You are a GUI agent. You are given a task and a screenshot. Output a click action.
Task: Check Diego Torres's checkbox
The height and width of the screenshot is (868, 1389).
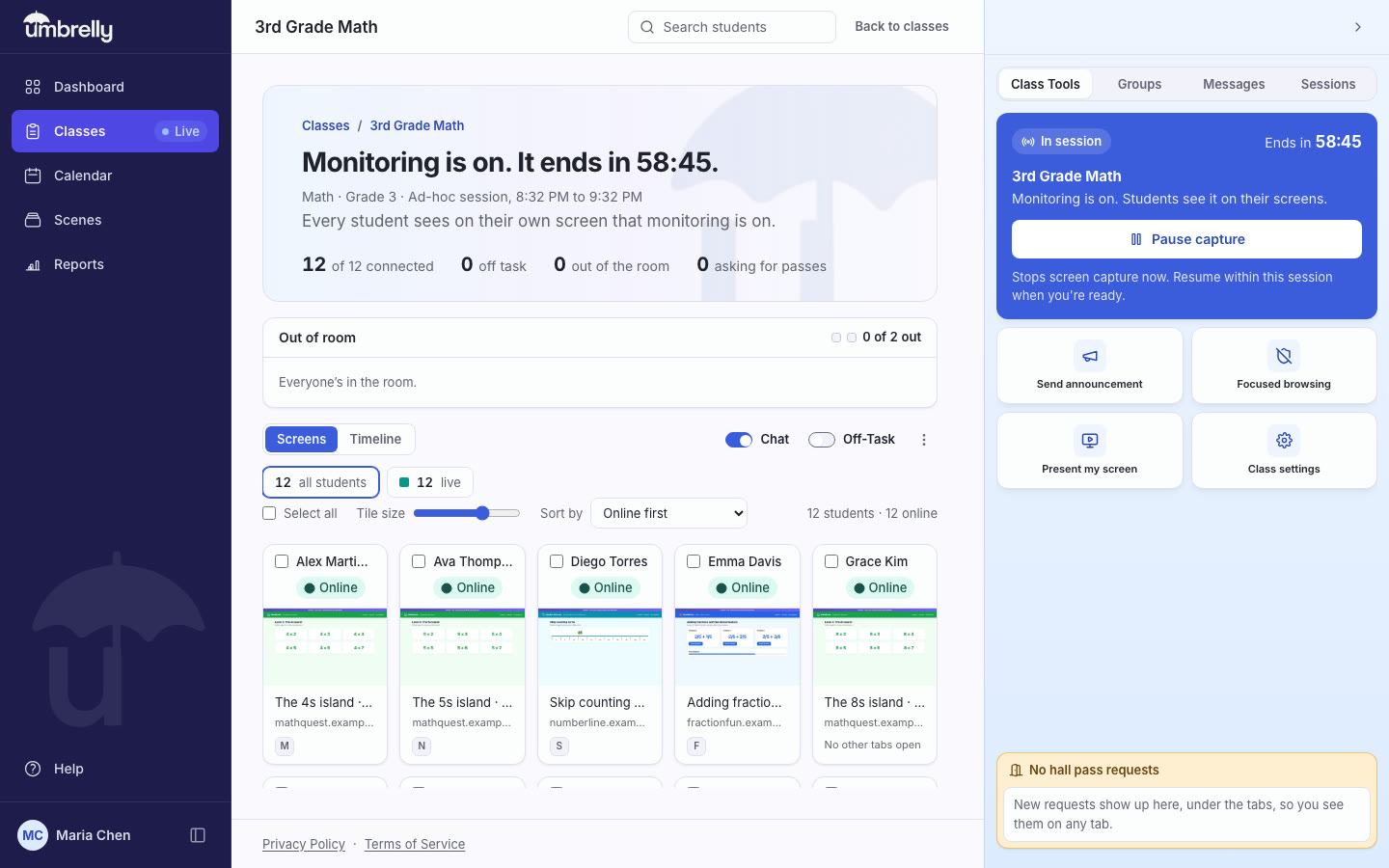point(557,561)
